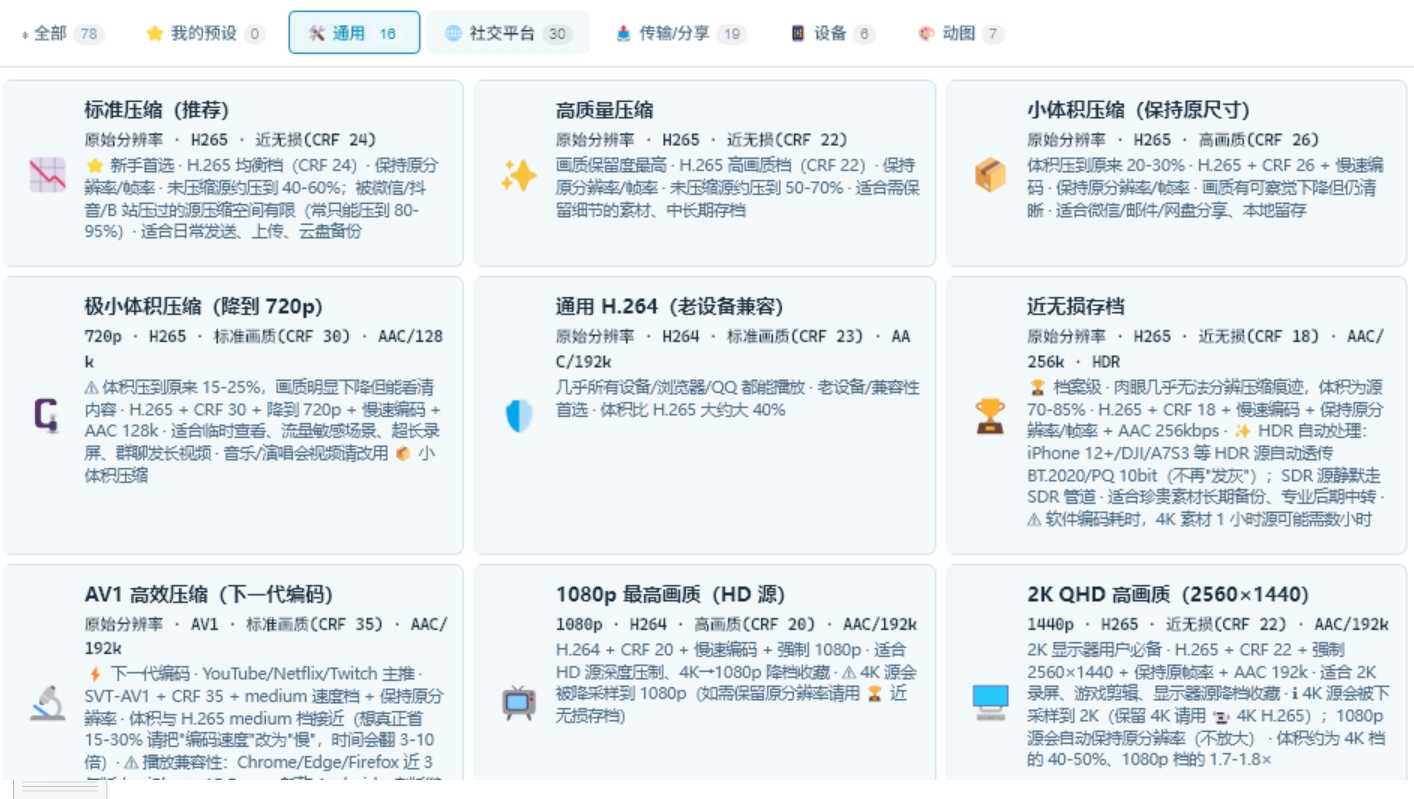Image resolution: width=1414 pixels, height=799 pixels.
Task: Click the TV icon of 1080p 最高画质
Action: click(x=519, y=703)
